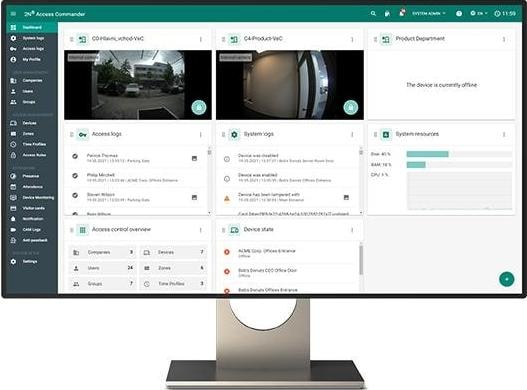Image resolution: width=527 pixels, height=390 pixels.
Task: Open Notification in sidebar
Action: (32, 219)
